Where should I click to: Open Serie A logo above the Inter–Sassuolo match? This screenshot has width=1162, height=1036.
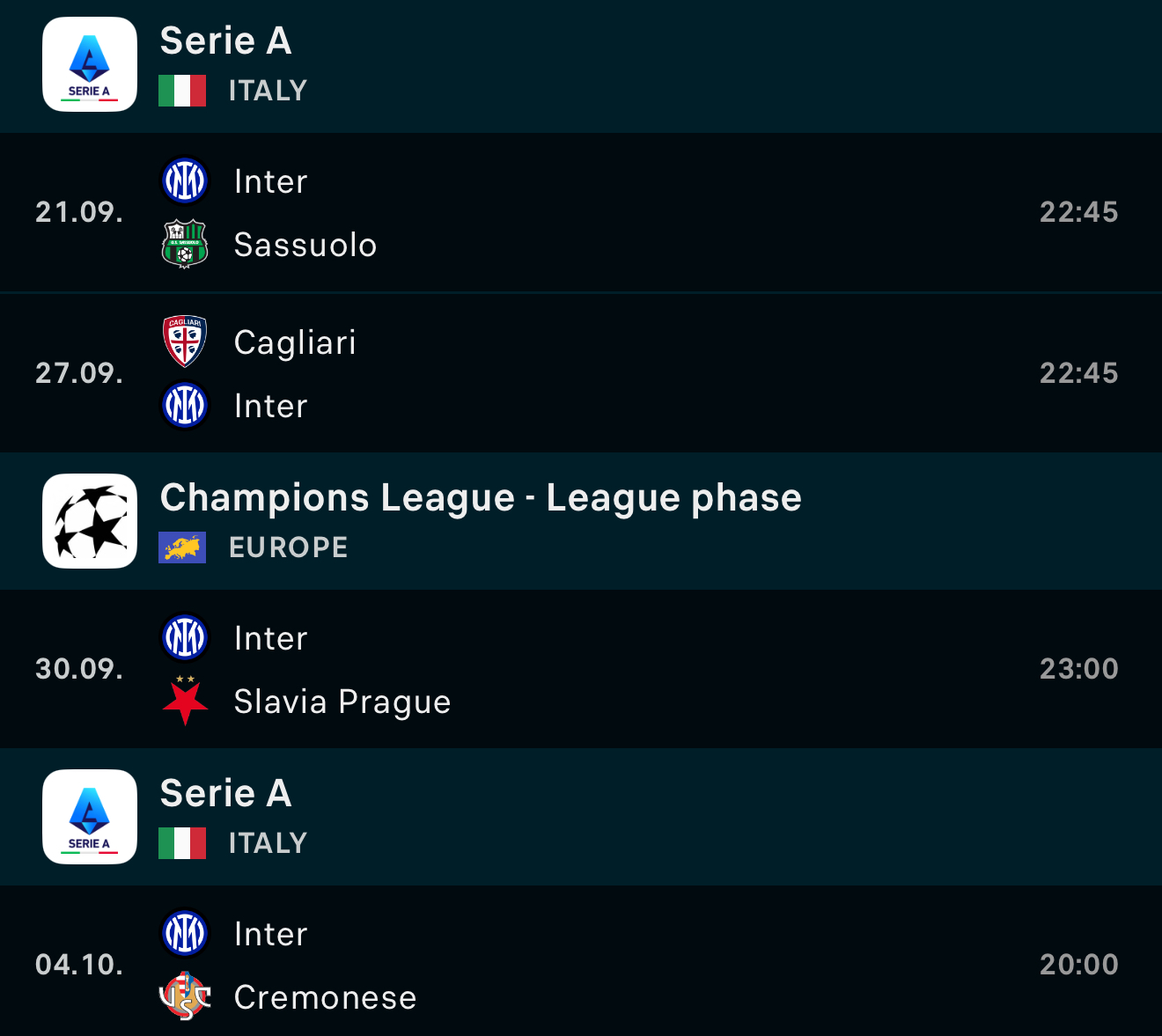click(x=90, y=64)
